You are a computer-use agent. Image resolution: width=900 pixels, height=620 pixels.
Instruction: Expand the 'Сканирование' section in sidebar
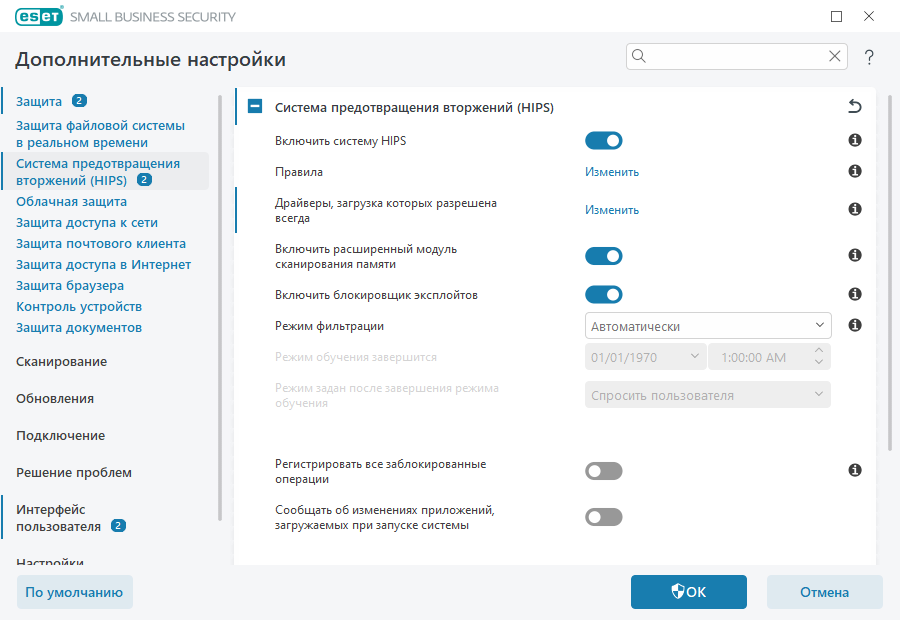pos(62,361)
